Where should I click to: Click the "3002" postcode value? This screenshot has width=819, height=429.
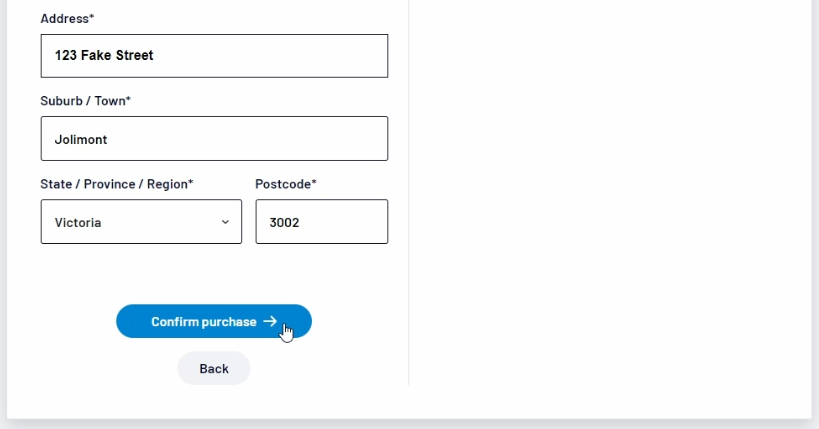click(285, 223)
